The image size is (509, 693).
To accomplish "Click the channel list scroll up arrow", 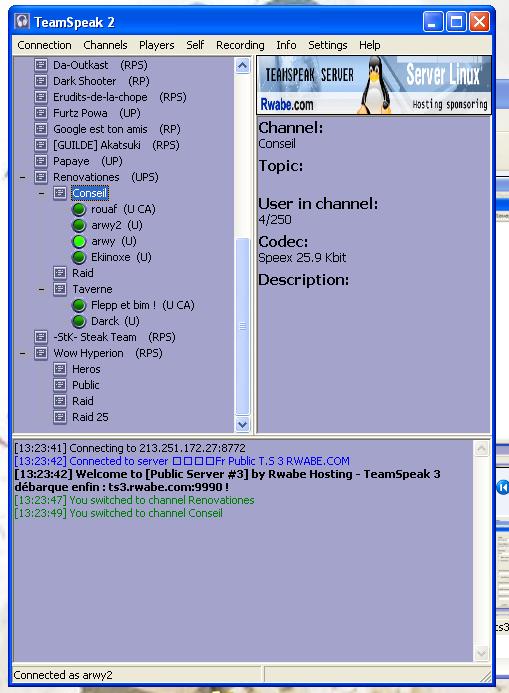I will (243, 66).
